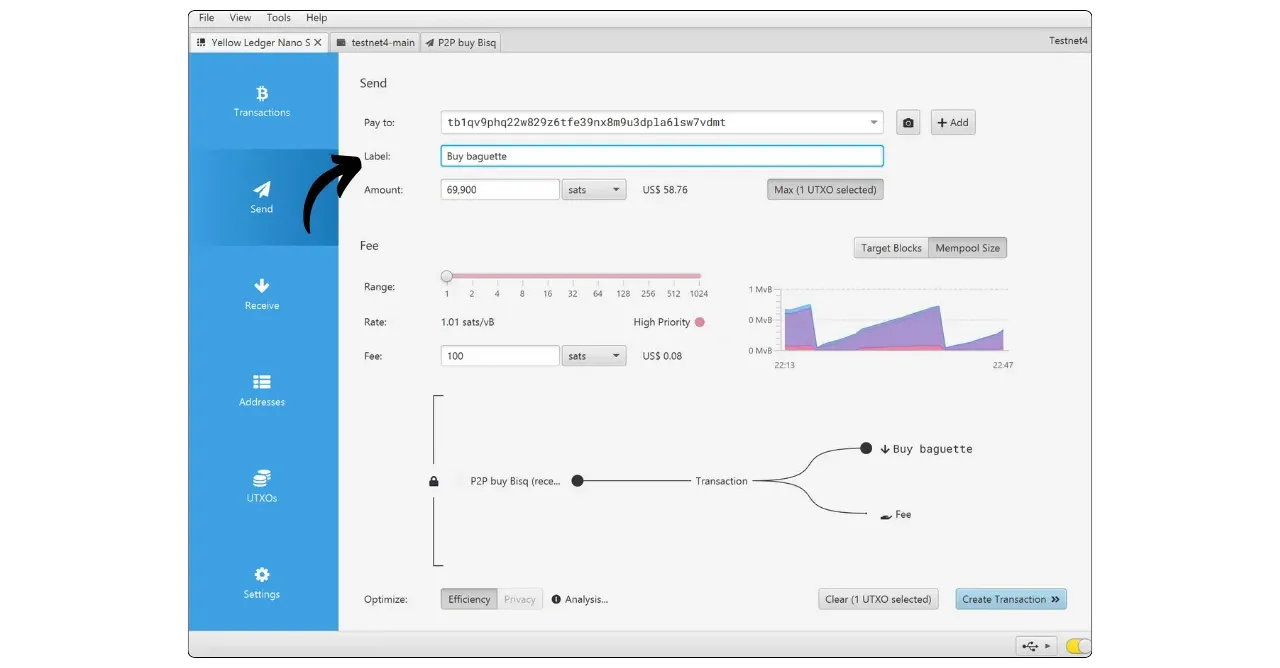The height and width of the screenshot is (668, 1280).
Task: Expand the Pay to address dropdown
Action: [874, 123]
